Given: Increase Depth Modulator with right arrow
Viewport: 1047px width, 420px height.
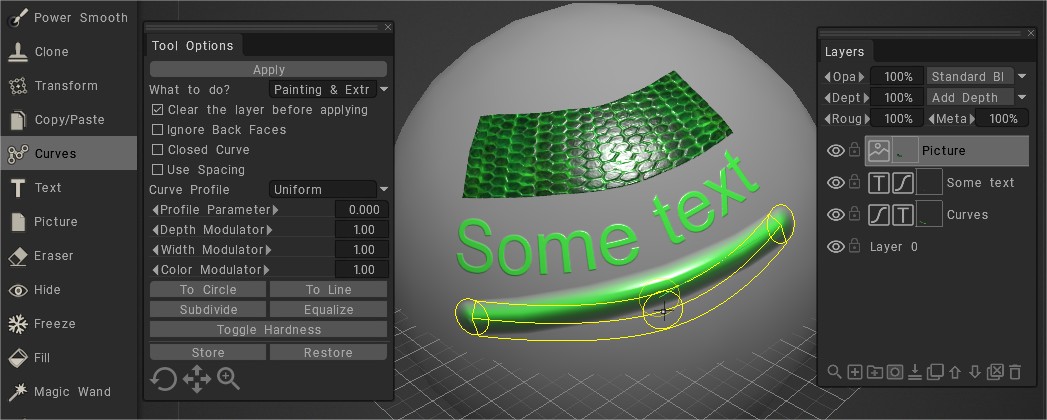Looking at the screenshot, I should pos(269,230).
